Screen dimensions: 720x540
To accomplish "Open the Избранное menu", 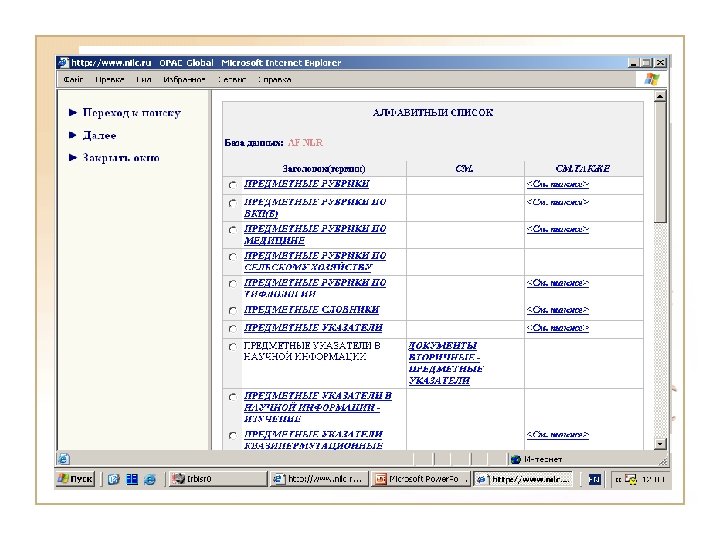I will point(184,79).
